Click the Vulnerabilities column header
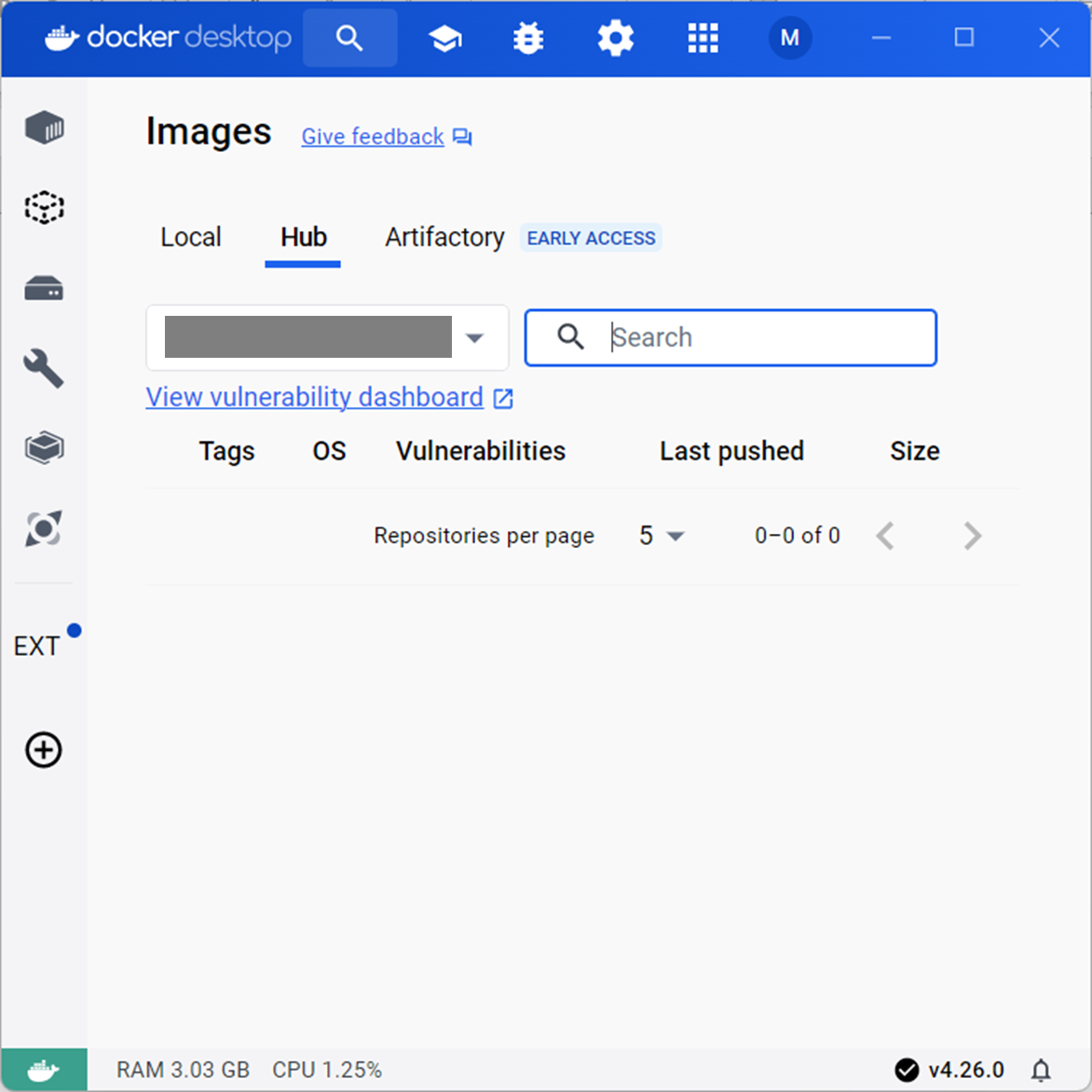1092x1092 pixels. pos(481,451)
